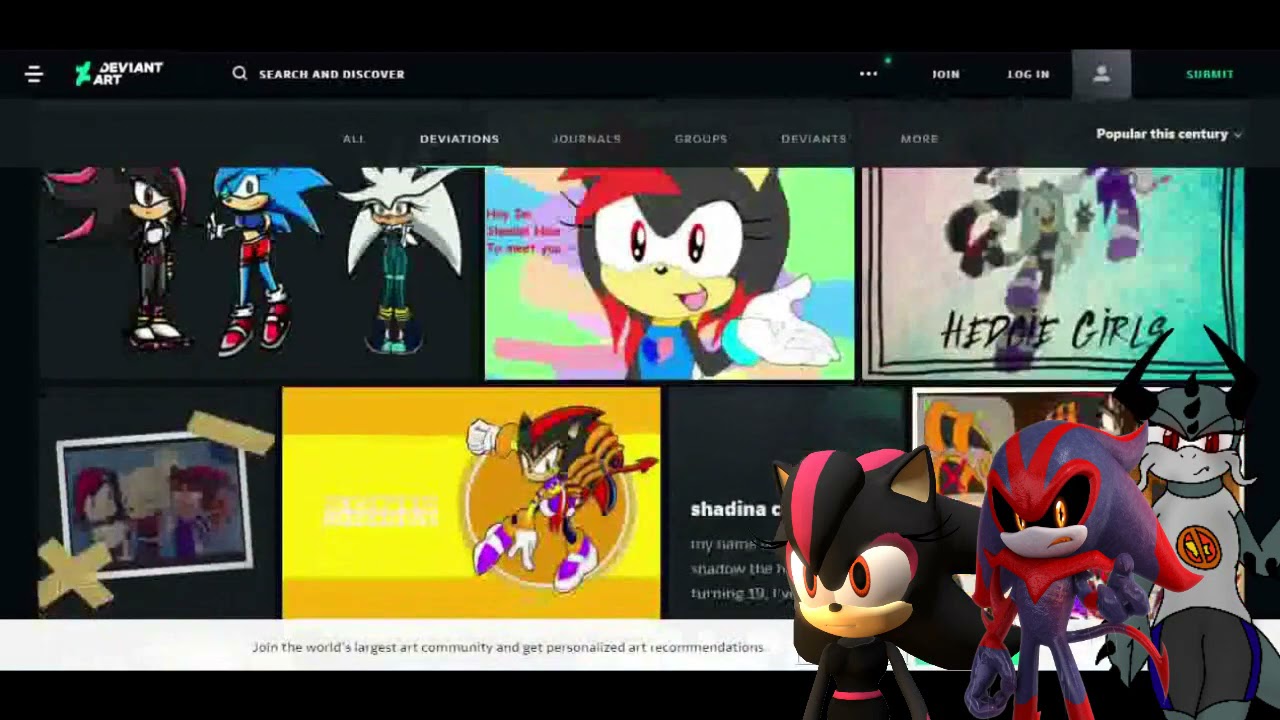Screen dimensions: 1280x720
Task: Open the three hedgehogs lineup artwork
Action: [x=260, y=273]
